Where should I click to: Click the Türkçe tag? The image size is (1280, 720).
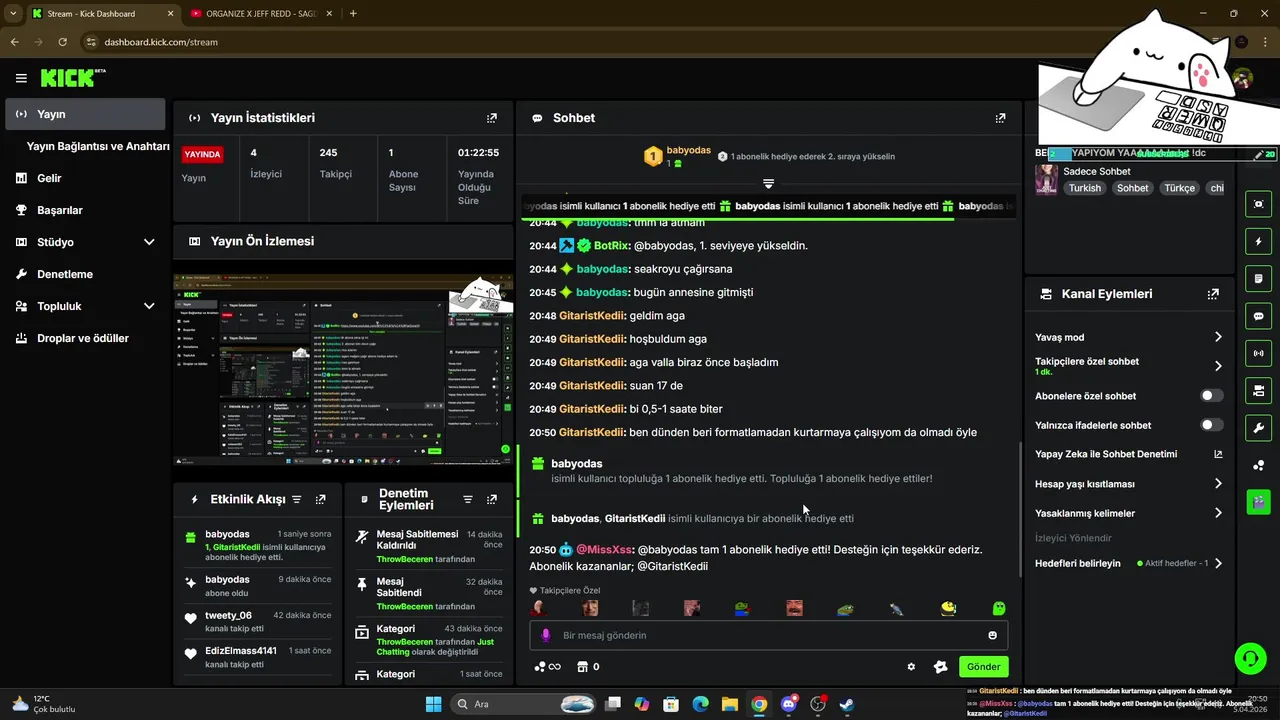[x=1179, y=188]
